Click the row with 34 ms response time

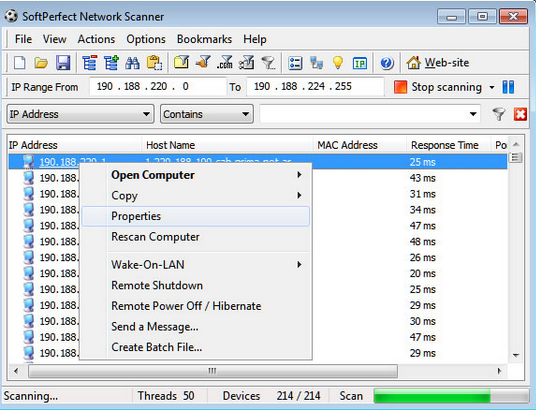click(258, 210)
